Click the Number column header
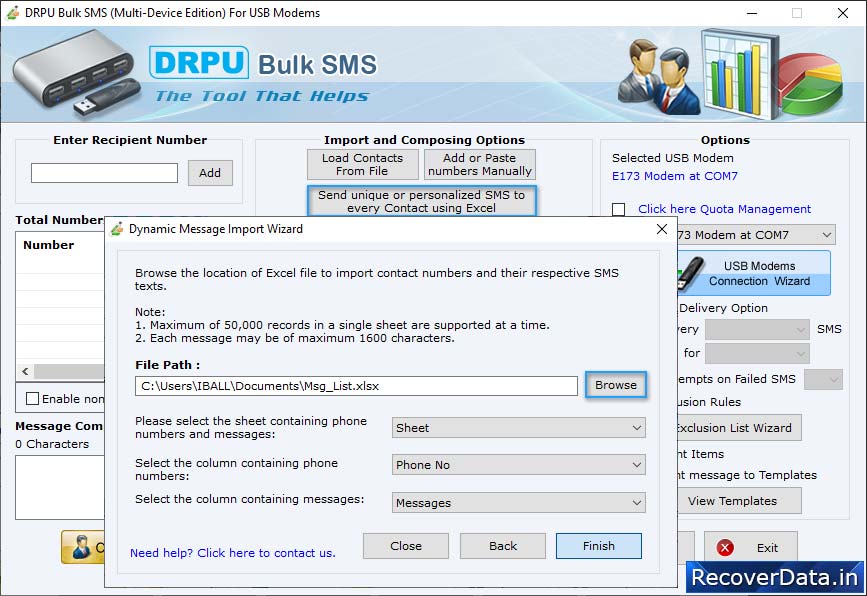The width and height of the screenshot is (867, 596). (x=49, y=245)
